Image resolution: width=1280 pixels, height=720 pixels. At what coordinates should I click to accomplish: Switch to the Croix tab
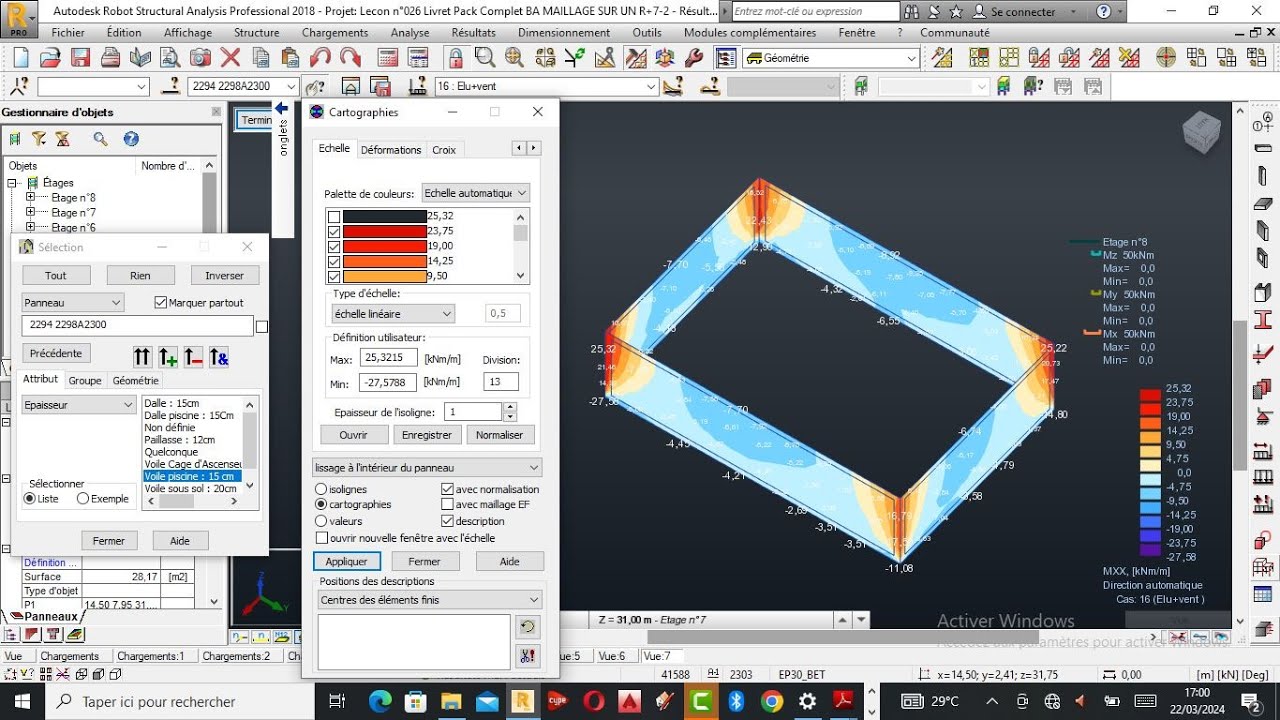click(x=444, y=150)
